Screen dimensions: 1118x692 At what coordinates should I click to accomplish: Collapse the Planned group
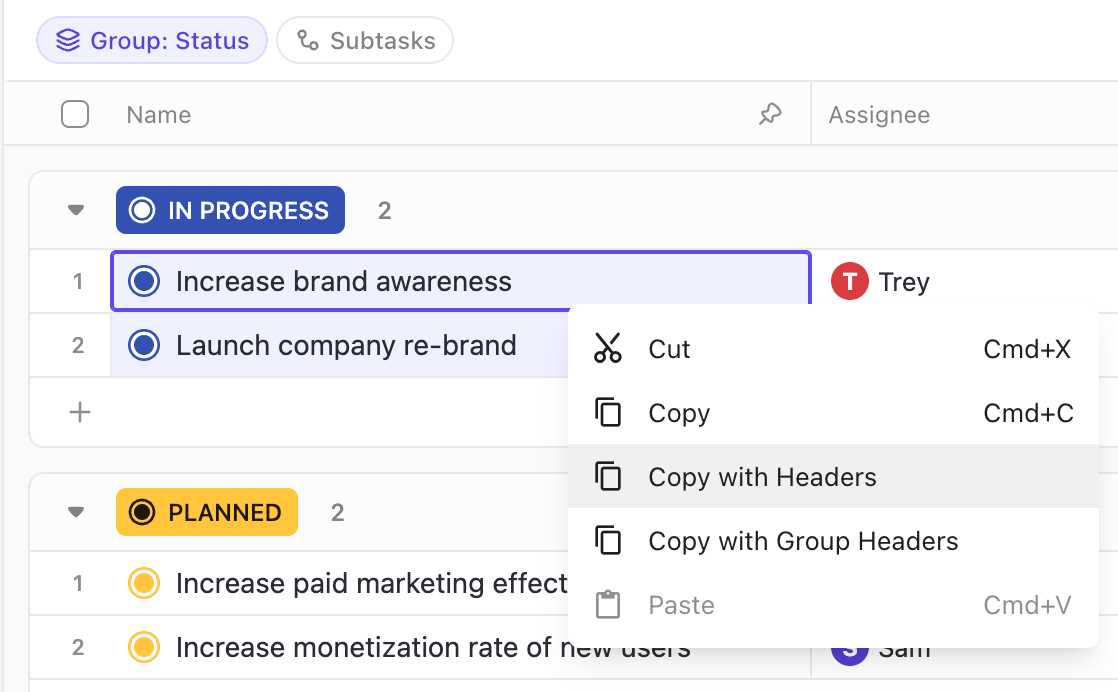(x=76, y=513)
